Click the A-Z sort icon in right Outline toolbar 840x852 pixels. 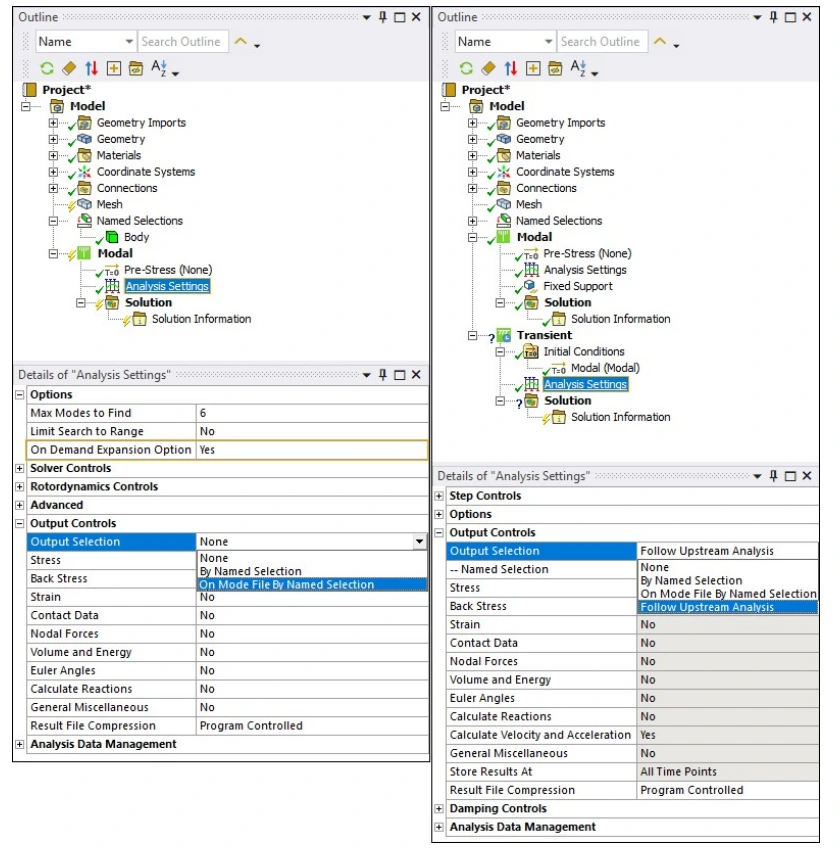580,68
